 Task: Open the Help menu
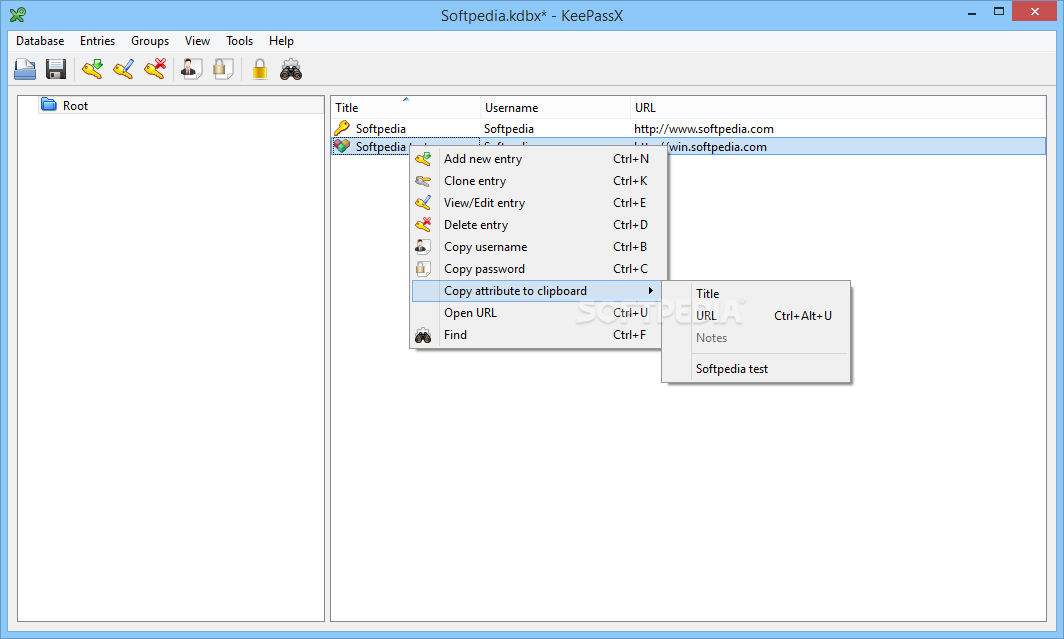coord(281,41)
